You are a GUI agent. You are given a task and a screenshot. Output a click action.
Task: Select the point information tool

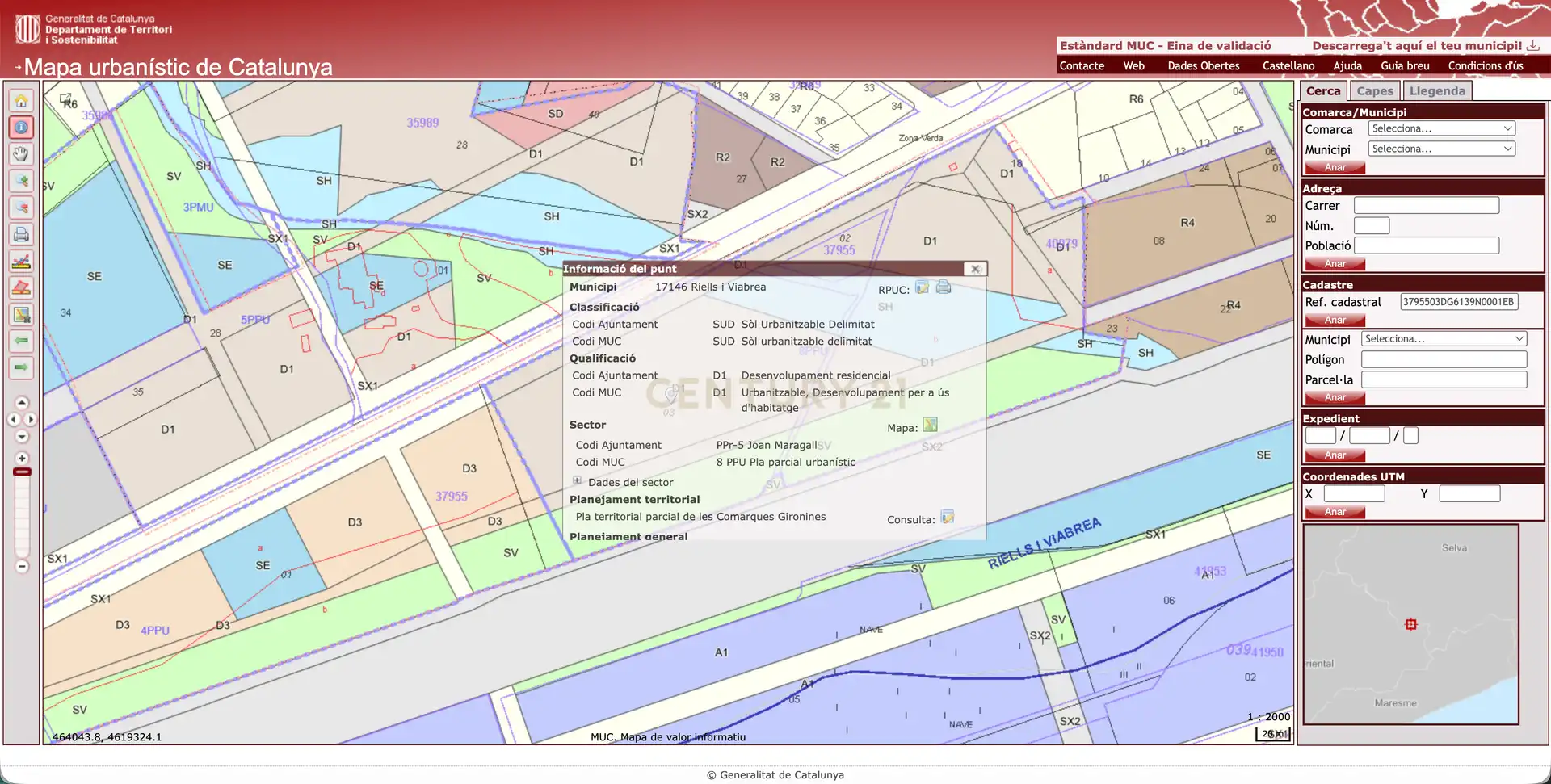pyautogui.click(x=22, y=128)
